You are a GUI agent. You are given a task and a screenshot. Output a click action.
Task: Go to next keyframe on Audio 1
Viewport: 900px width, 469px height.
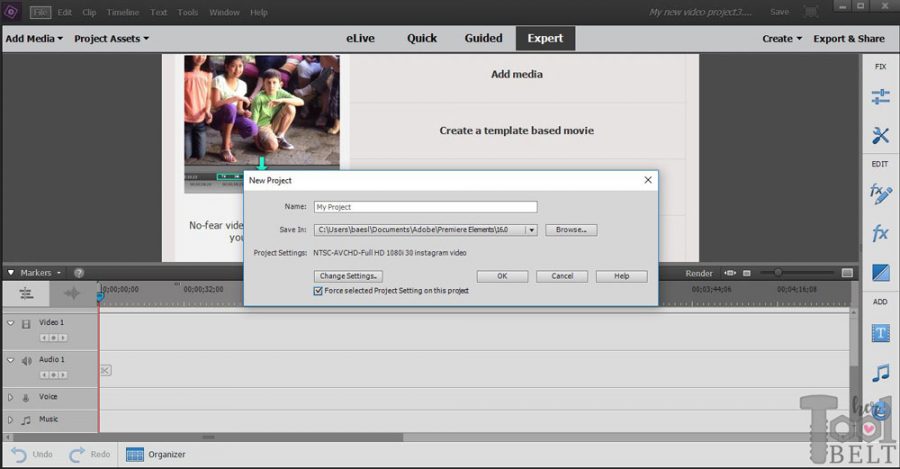pos(63,375)
